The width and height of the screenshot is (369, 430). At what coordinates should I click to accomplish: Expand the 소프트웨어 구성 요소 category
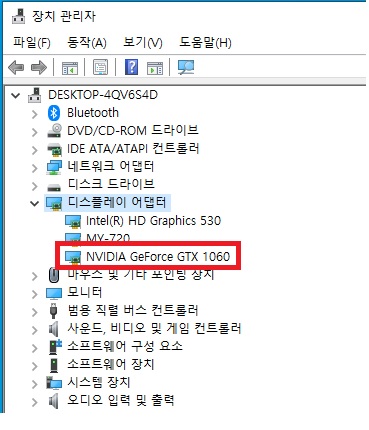click(35, 348)
